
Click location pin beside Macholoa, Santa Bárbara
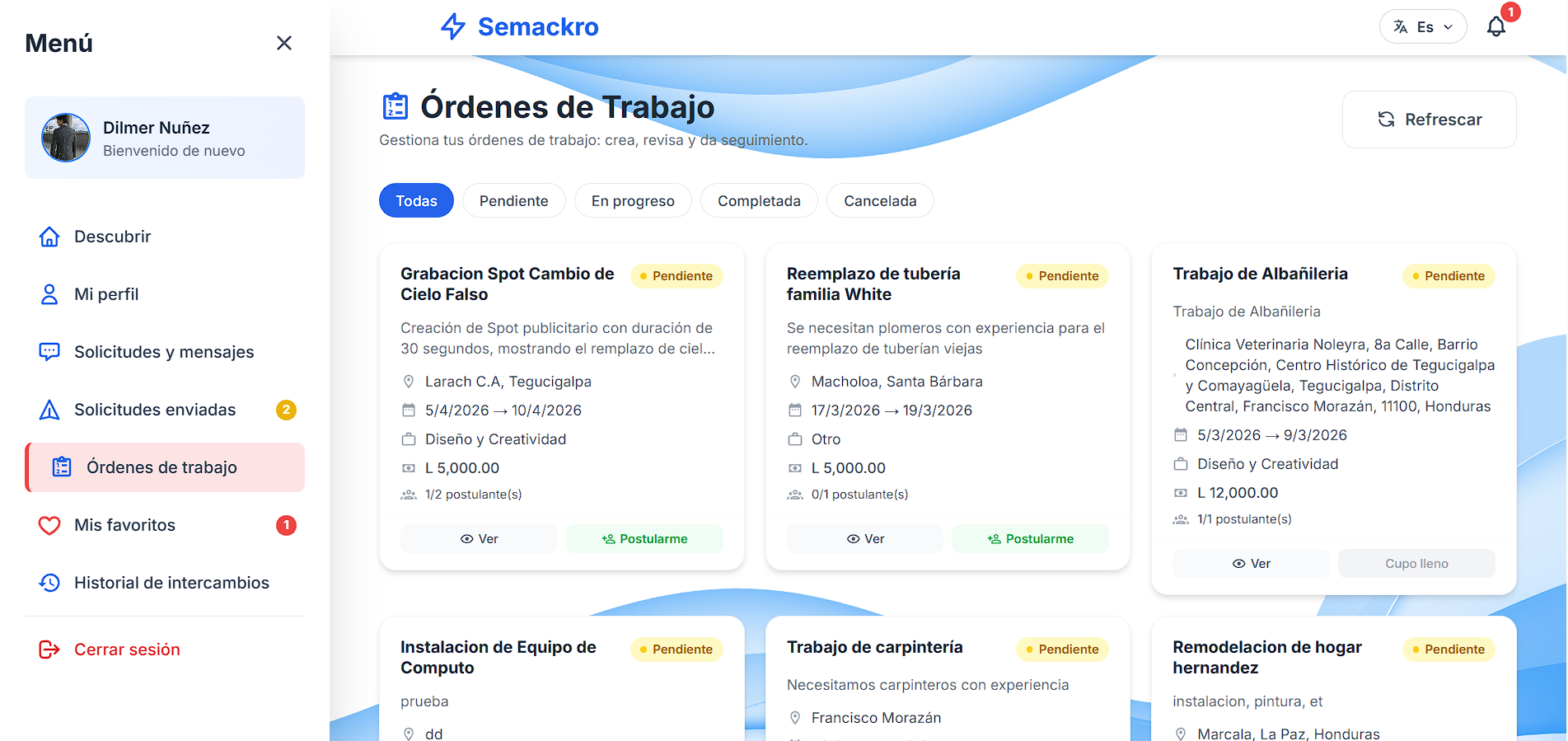tap(795, 382)
